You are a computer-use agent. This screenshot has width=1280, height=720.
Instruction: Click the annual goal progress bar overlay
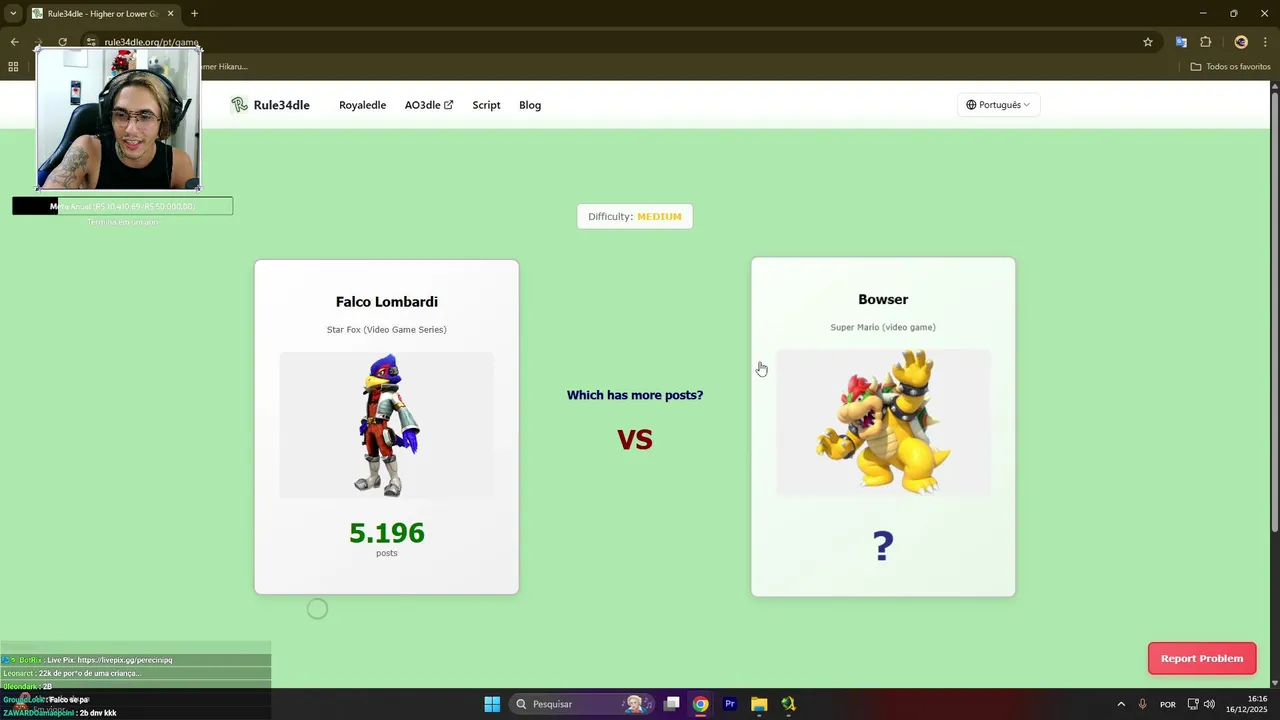click(x=122, y=206)
